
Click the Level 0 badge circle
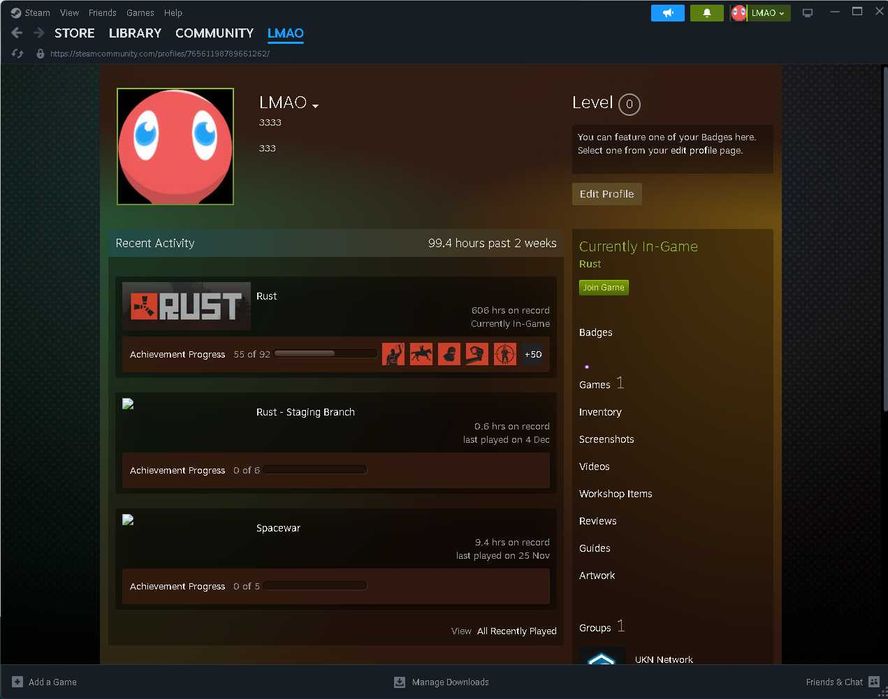(629, 104)
